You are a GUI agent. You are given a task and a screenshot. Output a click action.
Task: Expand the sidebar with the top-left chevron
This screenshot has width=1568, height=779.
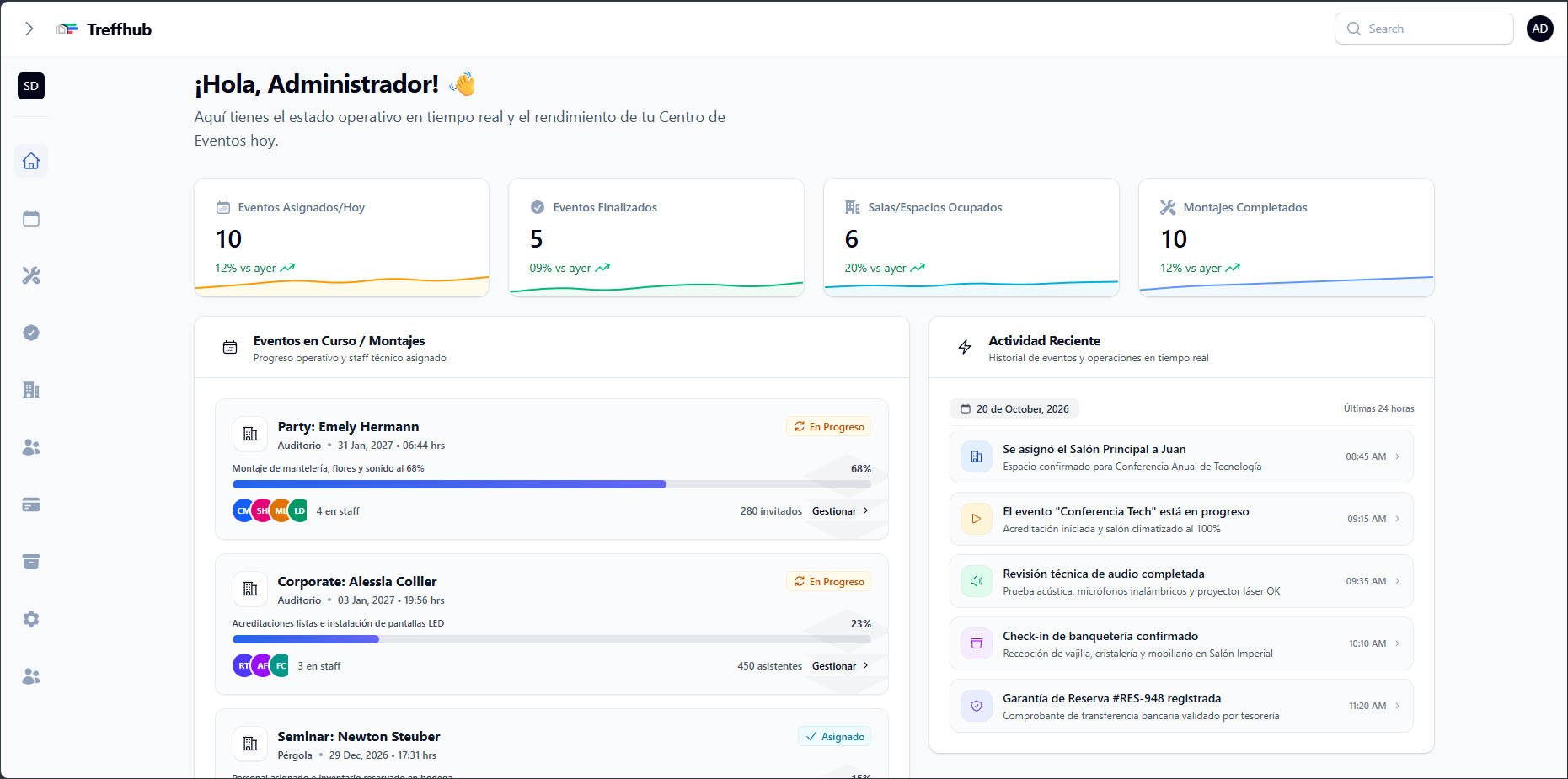point(29,29)
